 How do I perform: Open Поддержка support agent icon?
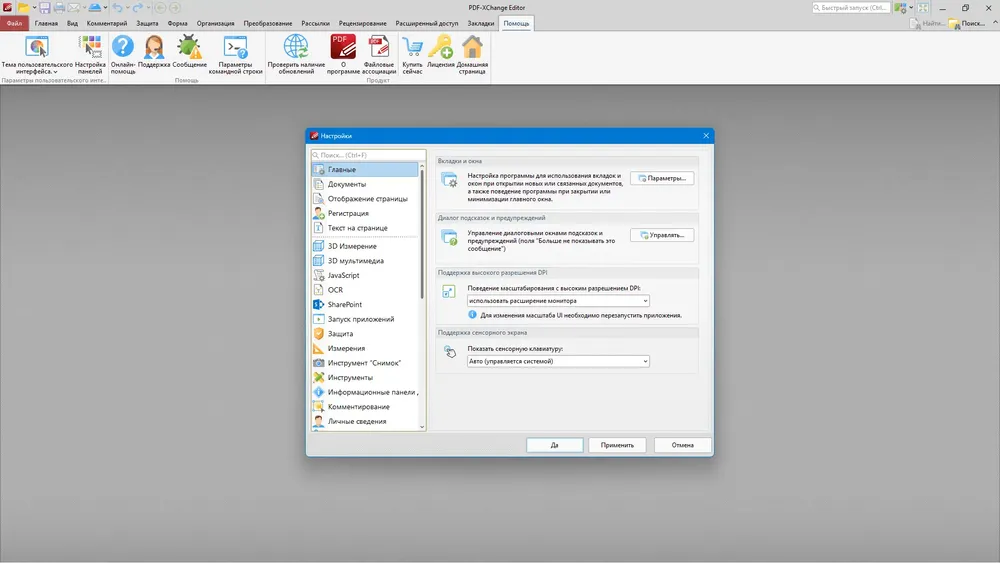click(154, 47)
